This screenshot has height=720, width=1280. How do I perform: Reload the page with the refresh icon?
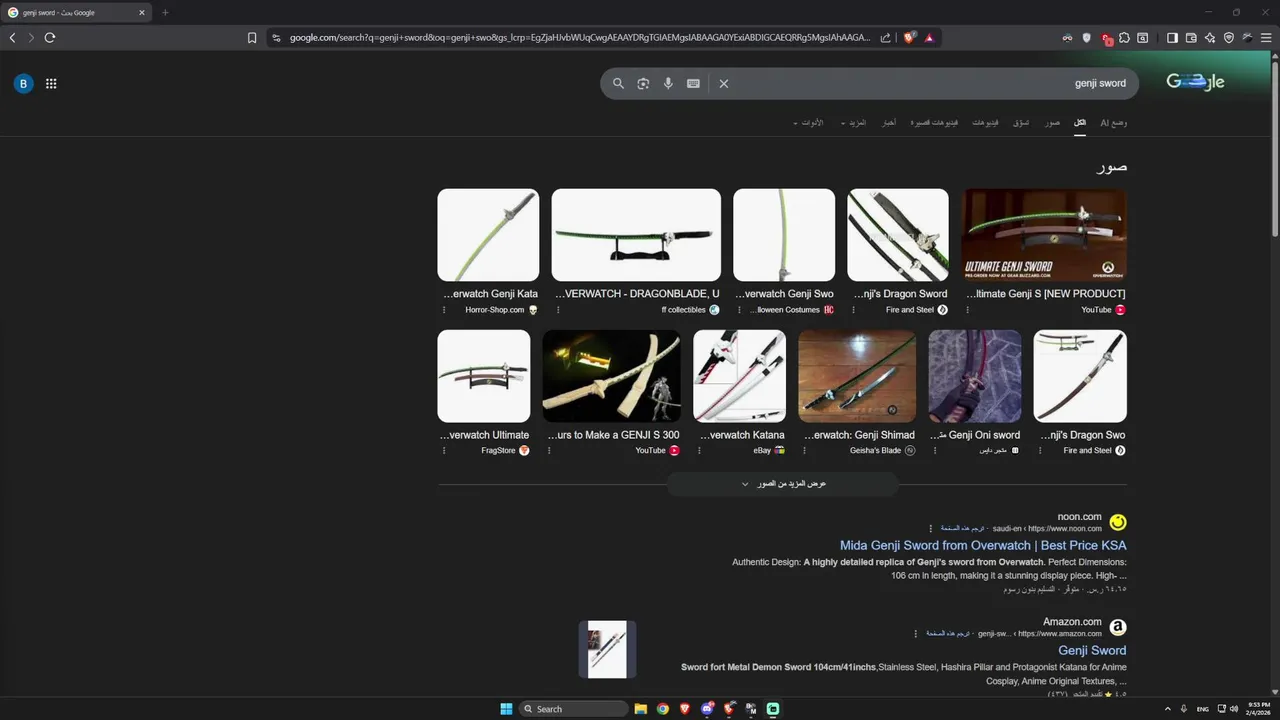pos(49,38)
